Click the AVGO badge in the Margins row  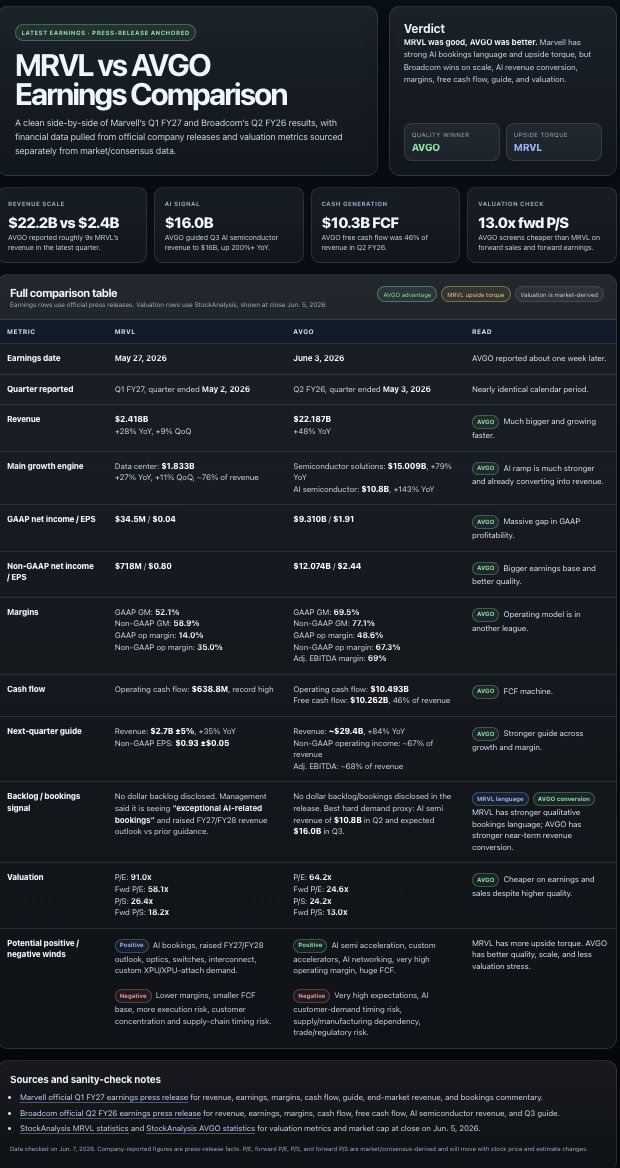(x=485, y=615)
